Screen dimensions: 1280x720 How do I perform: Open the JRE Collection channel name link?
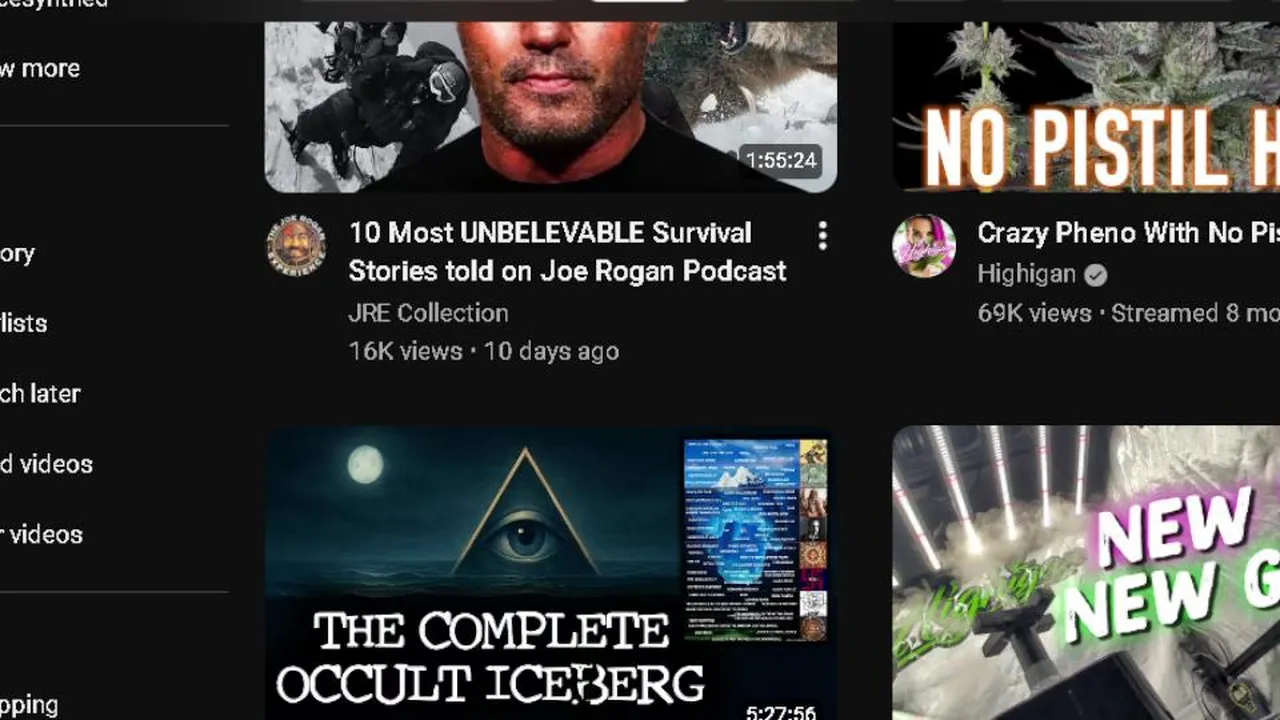coord(428,313)
